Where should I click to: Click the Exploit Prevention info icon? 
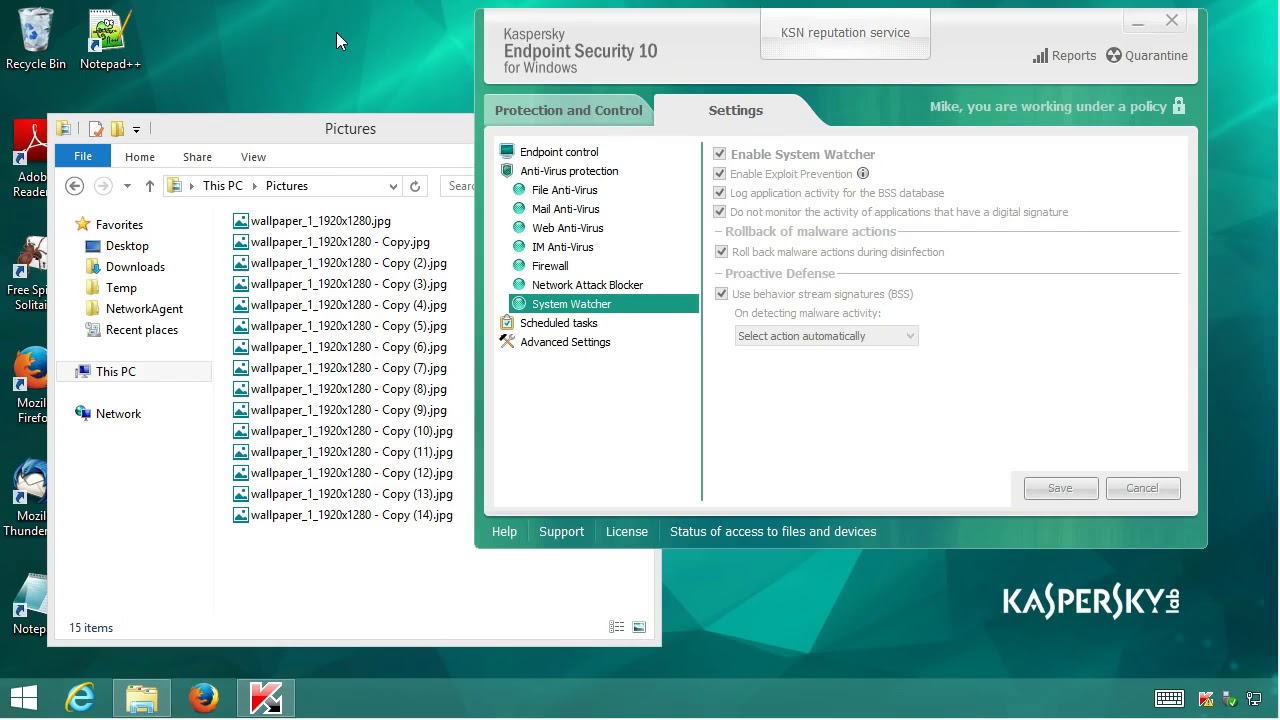[x=863, y=174]
